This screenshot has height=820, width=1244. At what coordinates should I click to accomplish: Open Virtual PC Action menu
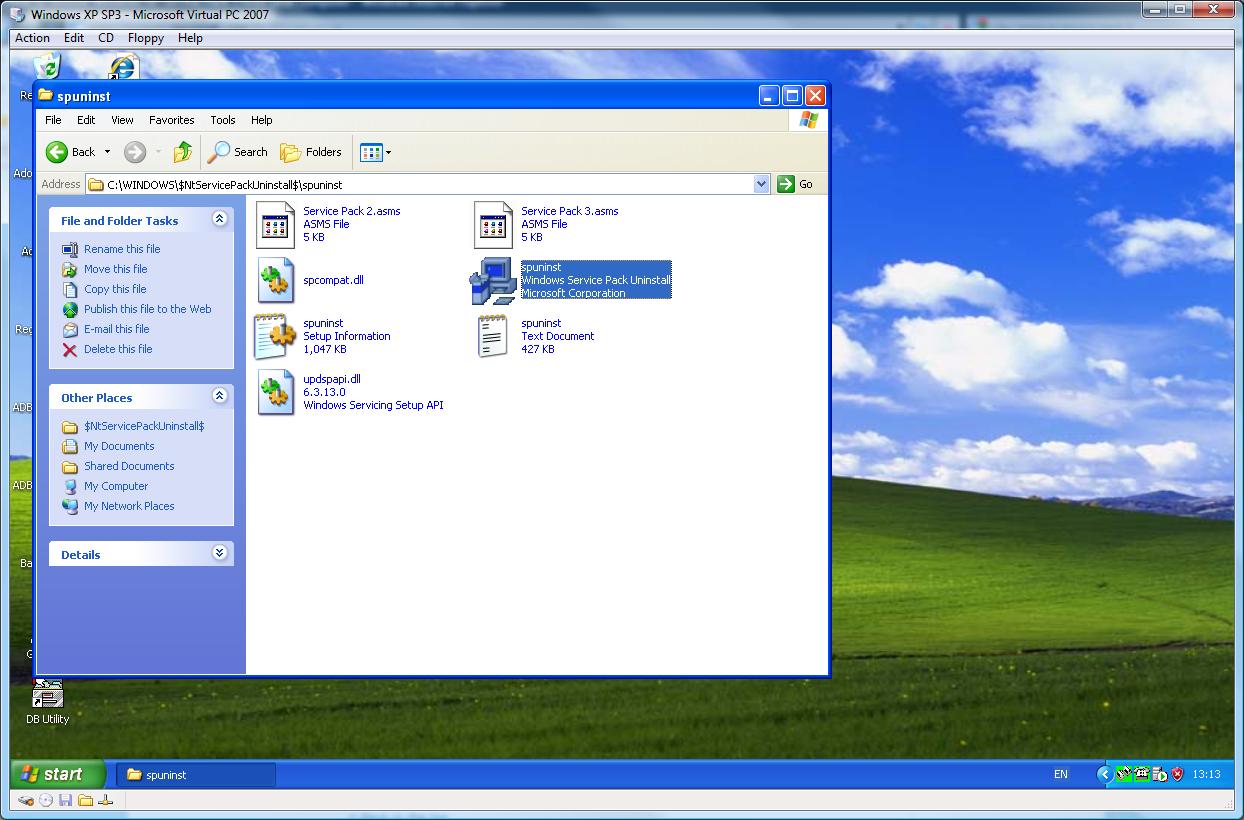tap(32, 38)
